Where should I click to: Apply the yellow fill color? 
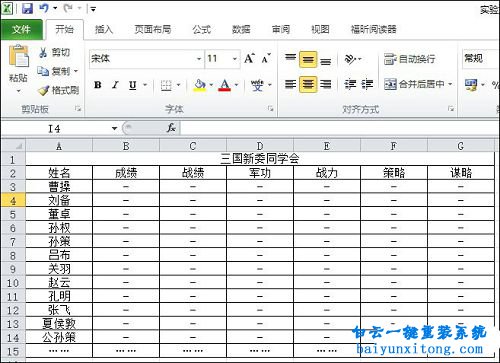tap(200, 85)
